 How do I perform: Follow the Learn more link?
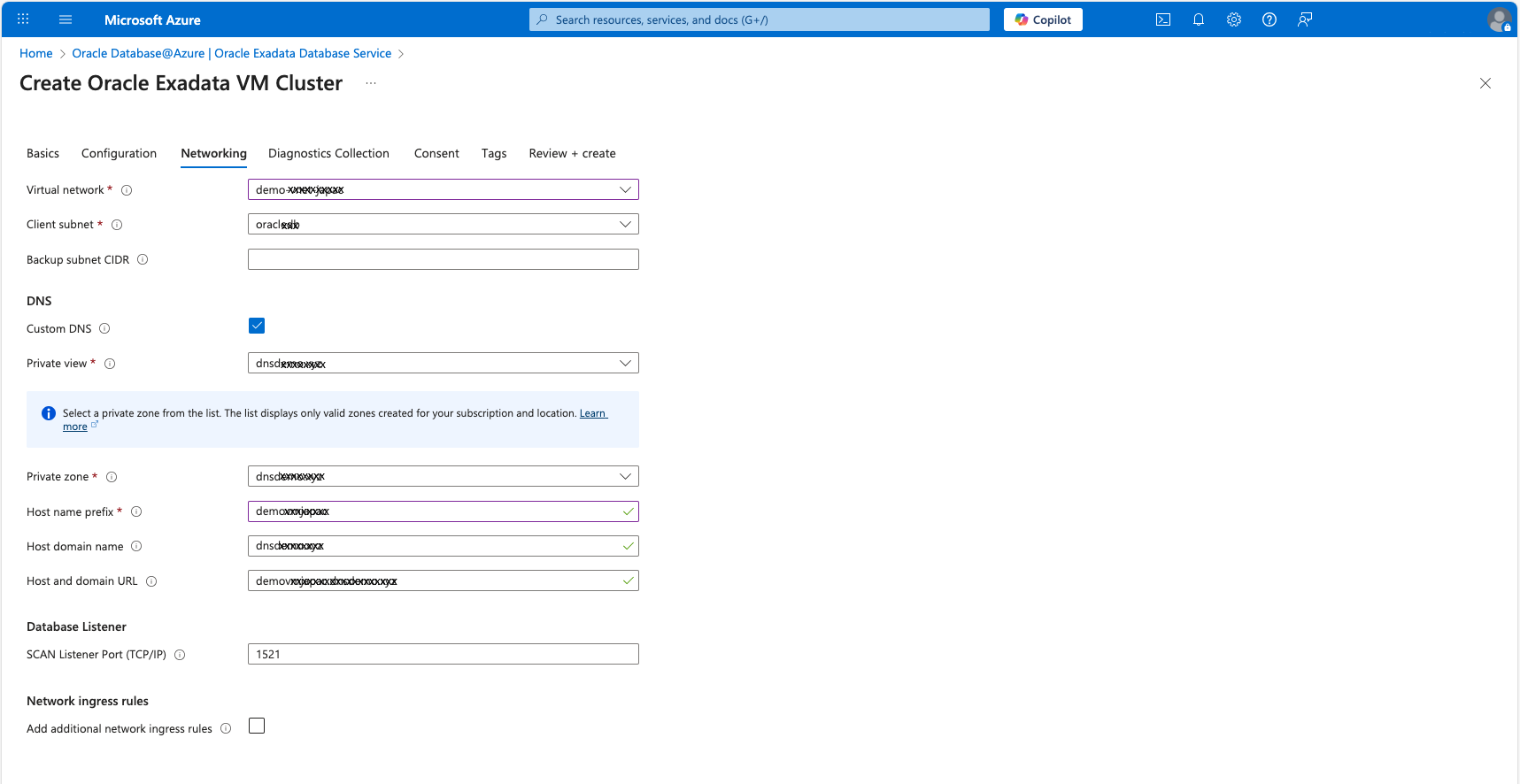point(593,413)
